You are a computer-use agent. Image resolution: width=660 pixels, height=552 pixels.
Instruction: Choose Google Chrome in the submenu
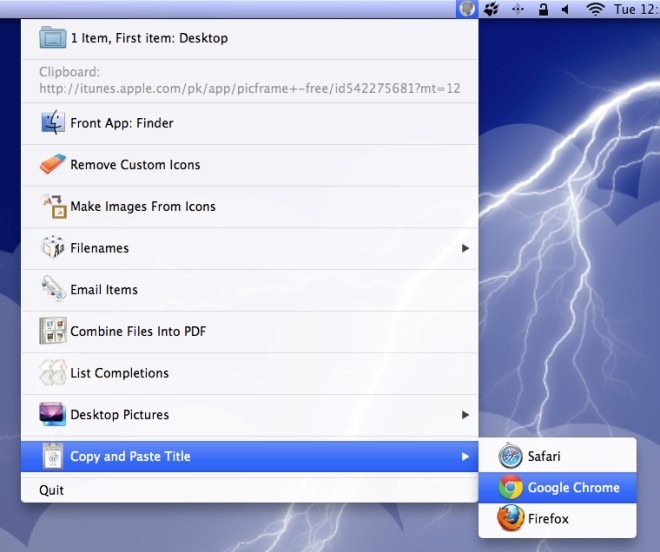point(557,488)
